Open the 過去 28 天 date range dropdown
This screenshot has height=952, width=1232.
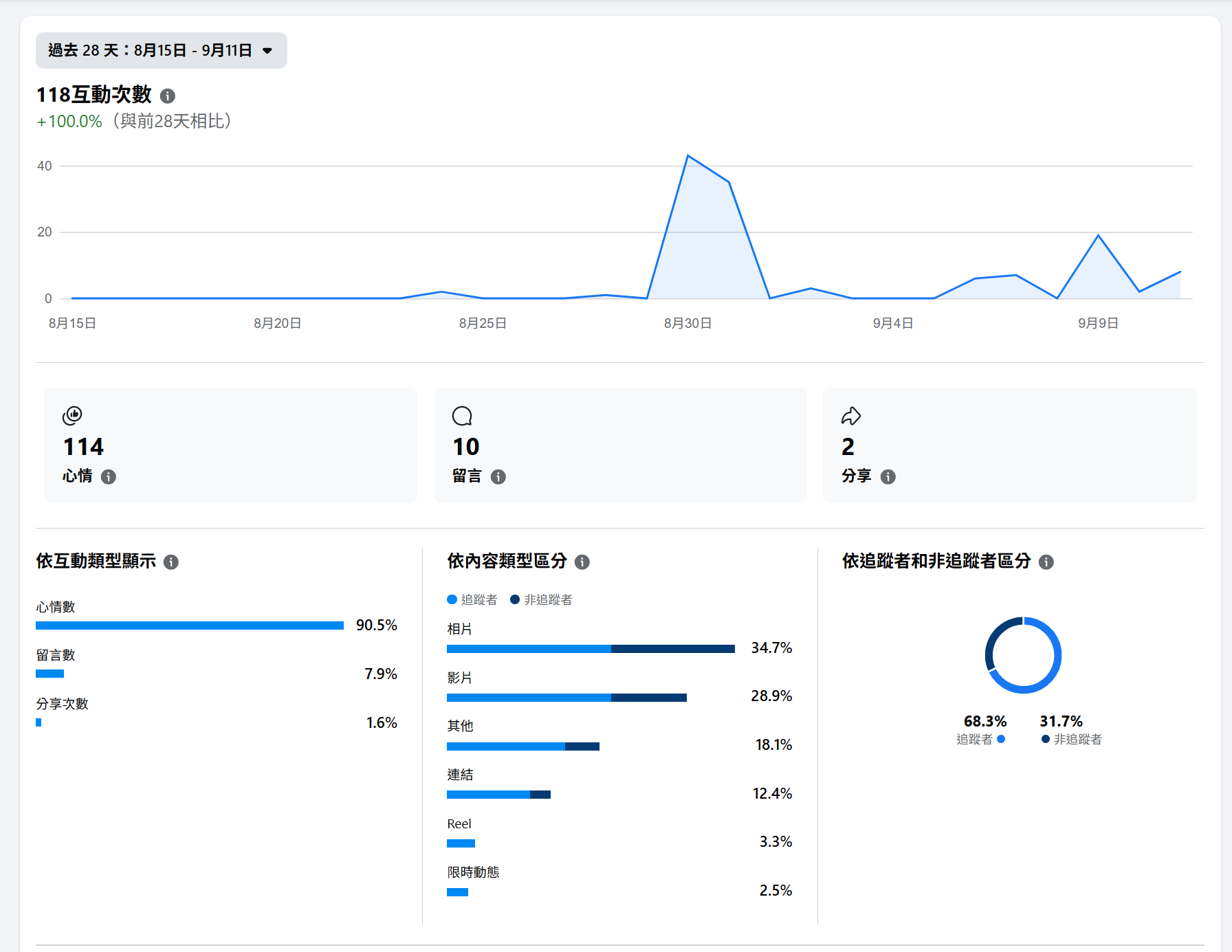(161, 50)
